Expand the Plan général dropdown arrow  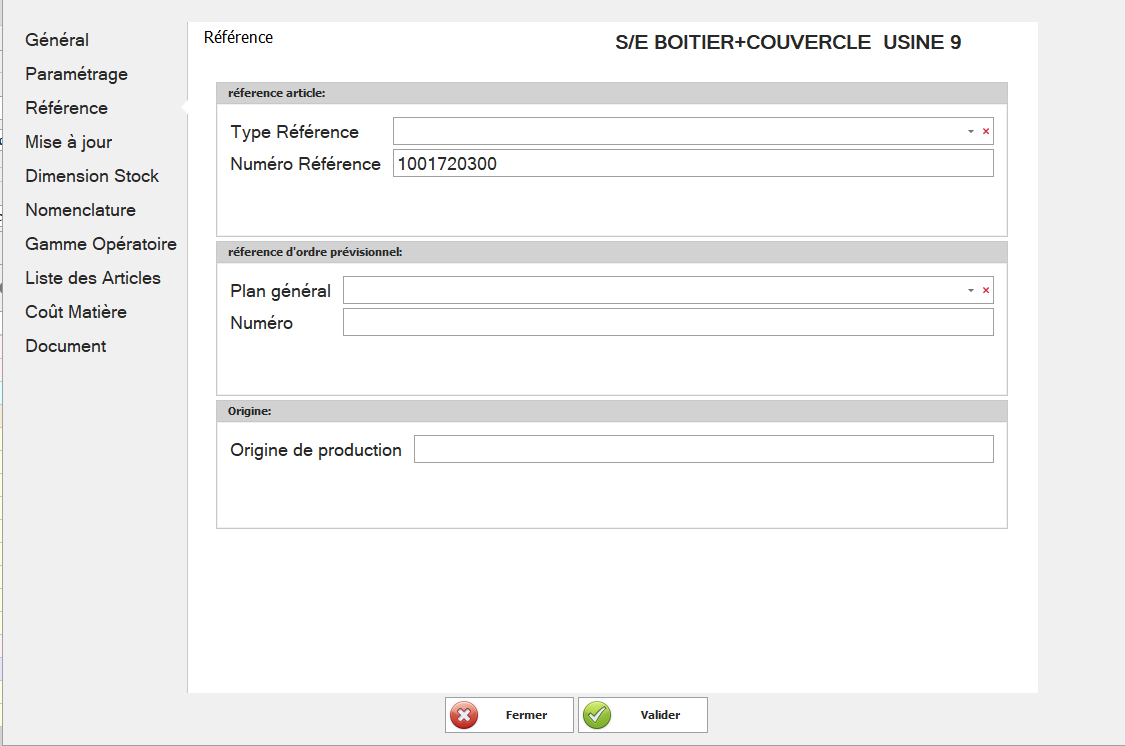click(x=970, y=291)
